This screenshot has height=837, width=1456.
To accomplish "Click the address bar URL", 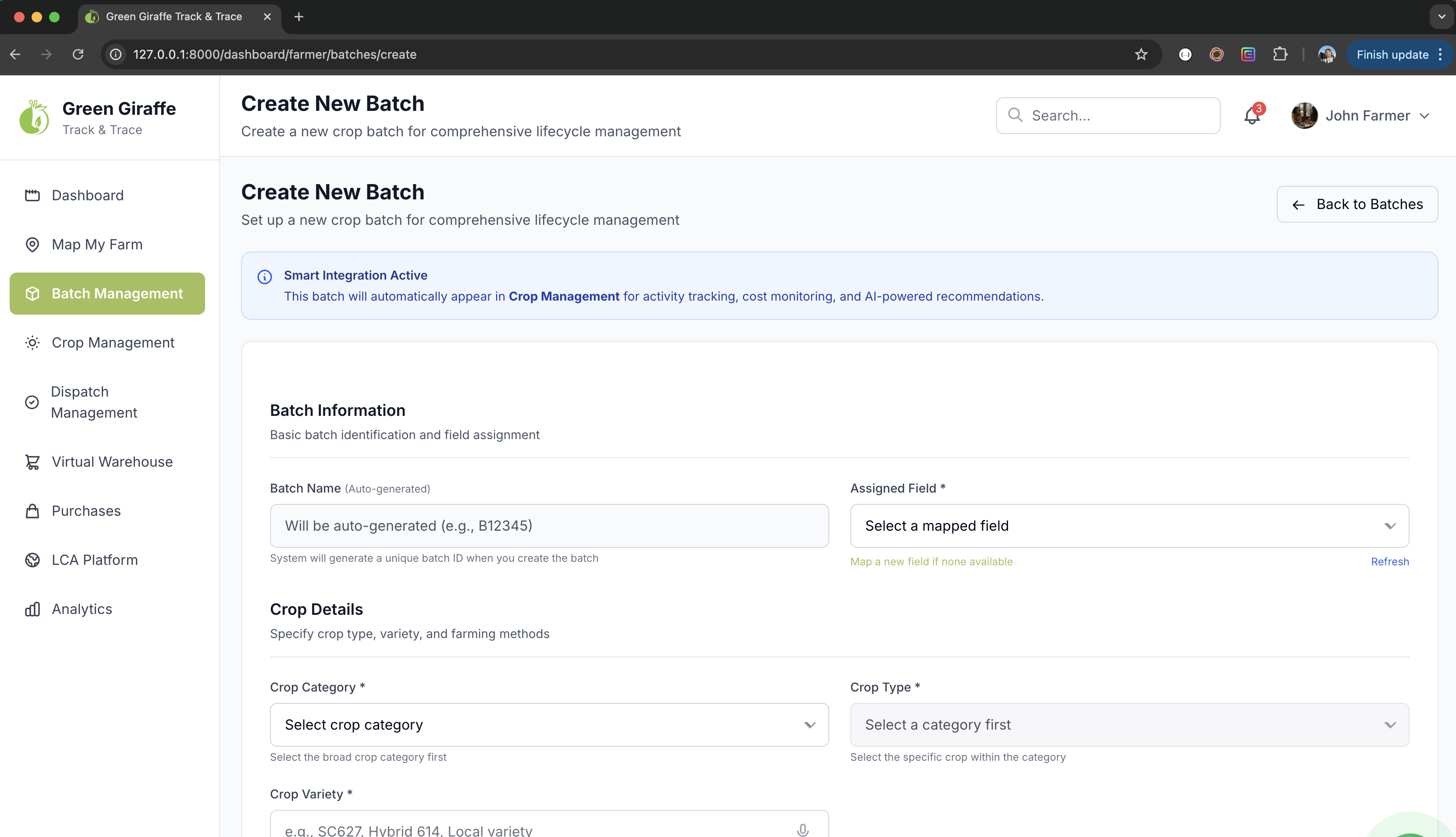I will tap(275, 54).
